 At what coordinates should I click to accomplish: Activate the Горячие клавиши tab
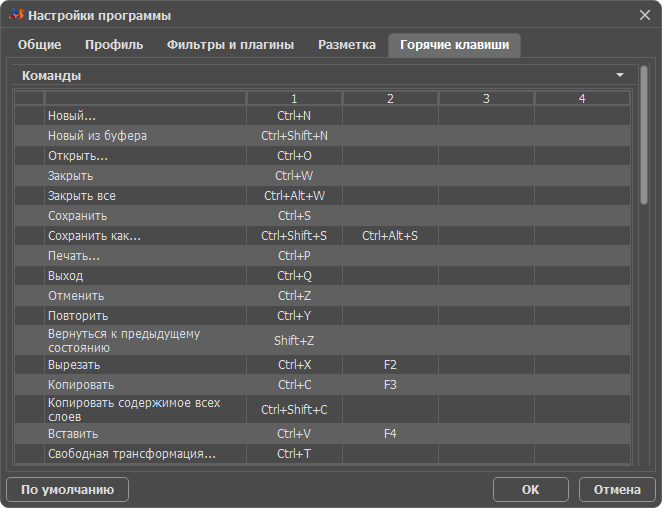[454, 45]
